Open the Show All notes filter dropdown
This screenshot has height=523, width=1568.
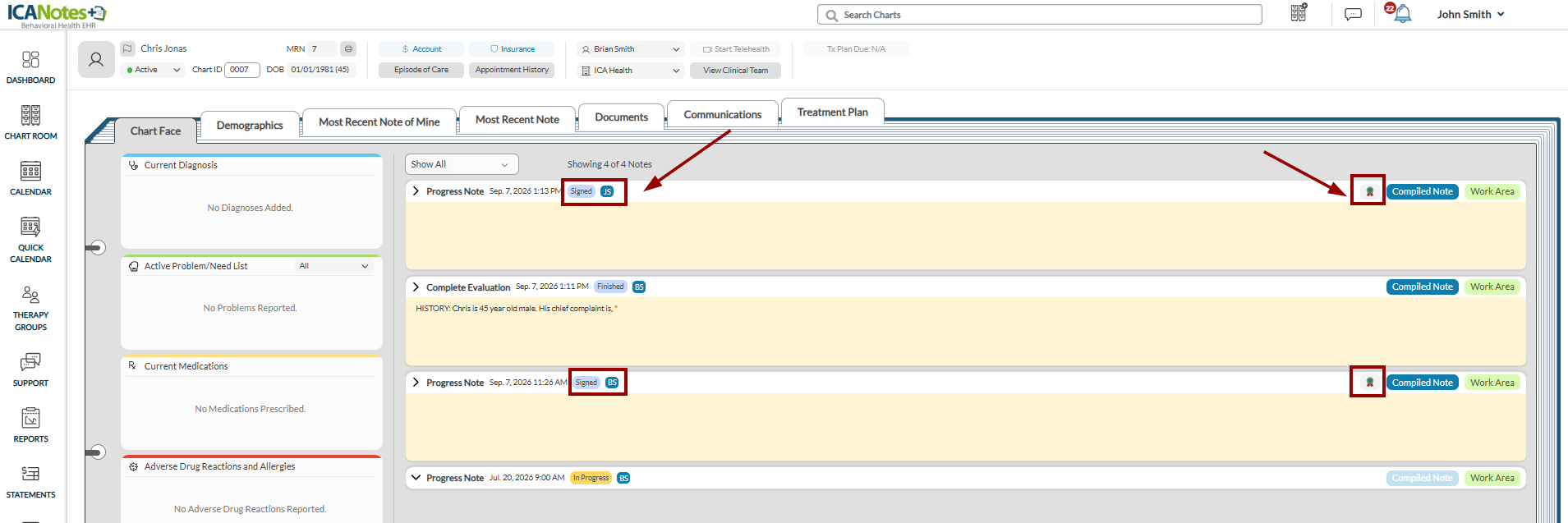[x=462, y=164]
